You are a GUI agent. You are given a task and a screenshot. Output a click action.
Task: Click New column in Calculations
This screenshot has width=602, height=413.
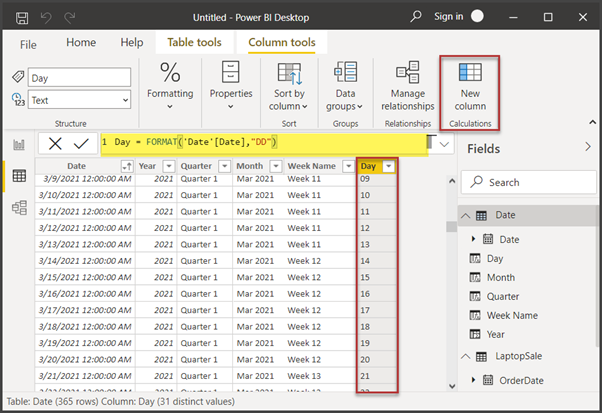tap(470, 87)
